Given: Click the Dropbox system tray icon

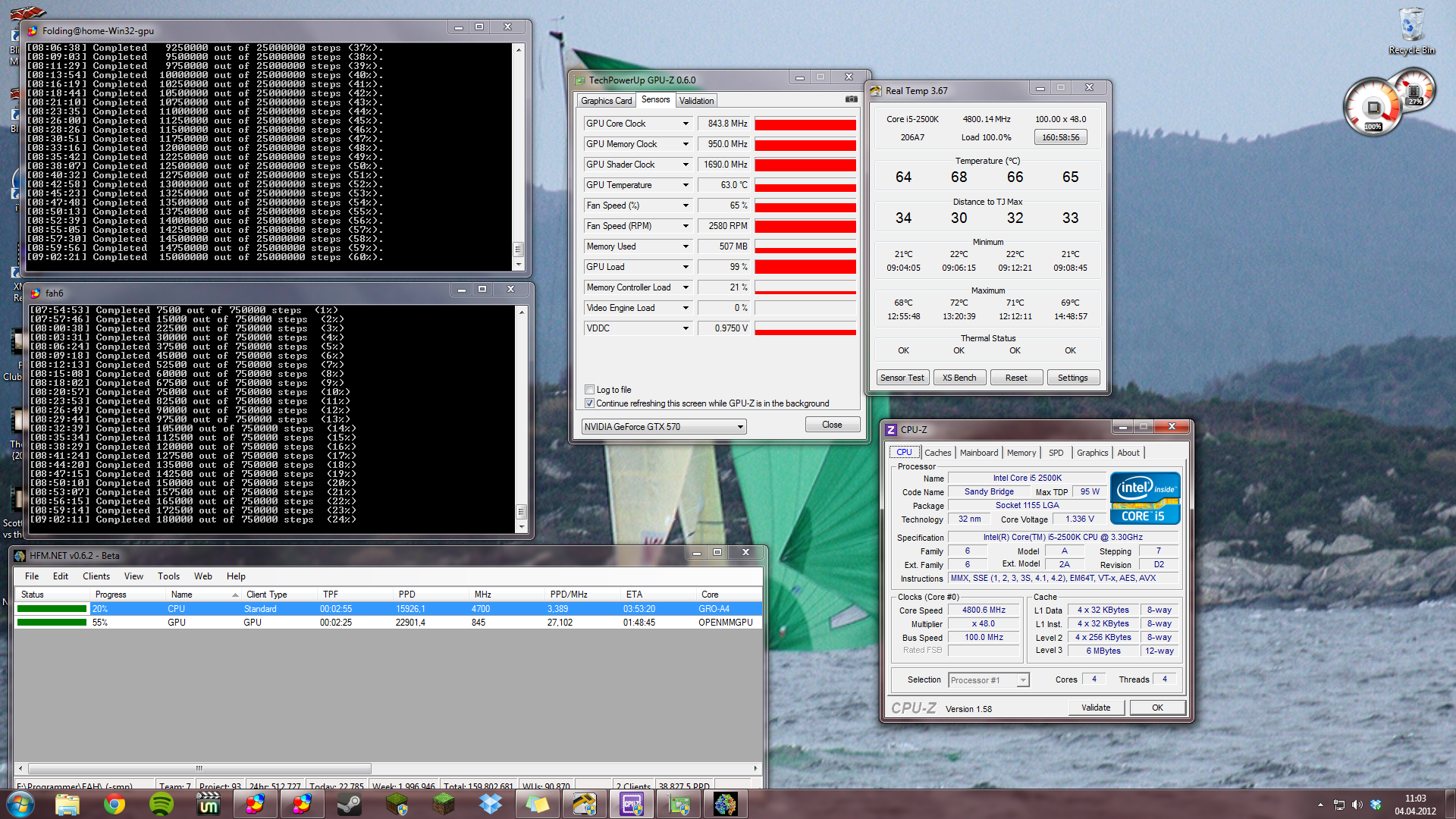Looking at the screenshot, I should 1376,805.
